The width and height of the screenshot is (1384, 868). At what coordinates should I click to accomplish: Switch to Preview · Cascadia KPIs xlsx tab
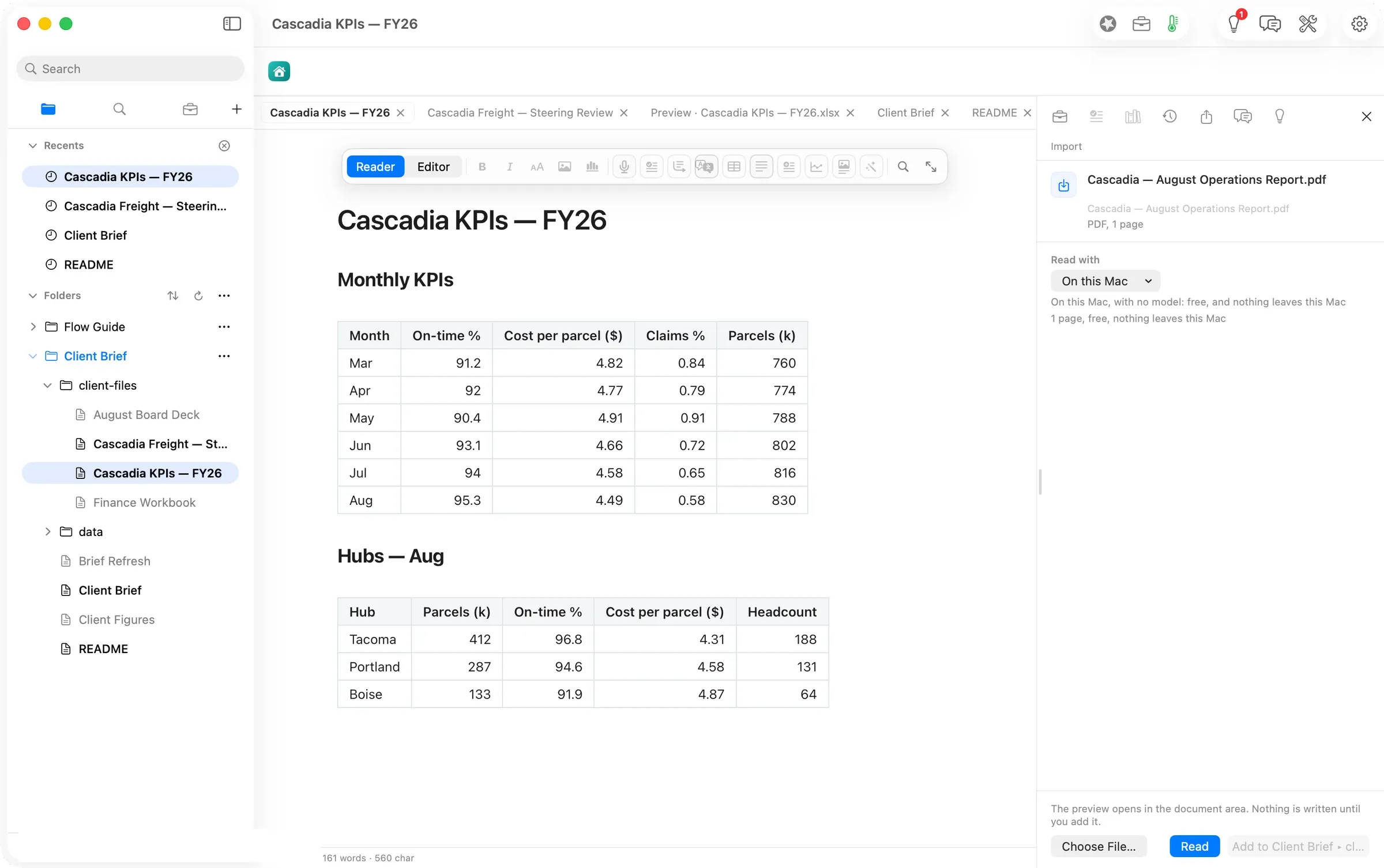pos(745,113)
